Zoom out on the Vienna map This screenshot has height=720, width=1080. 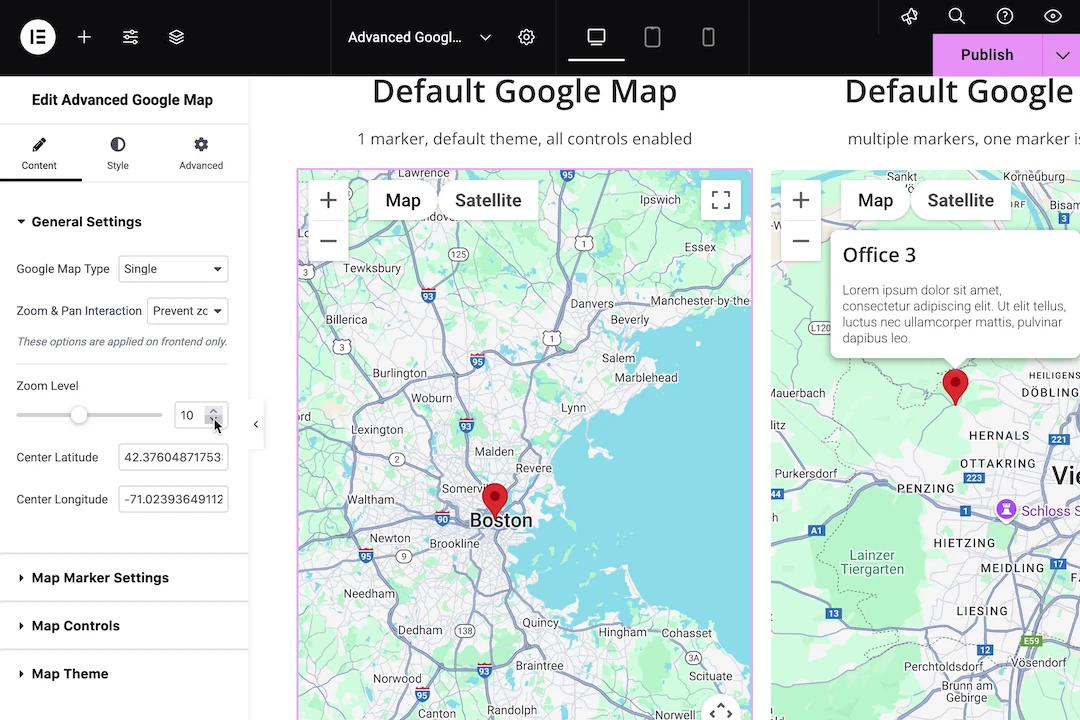800,241
